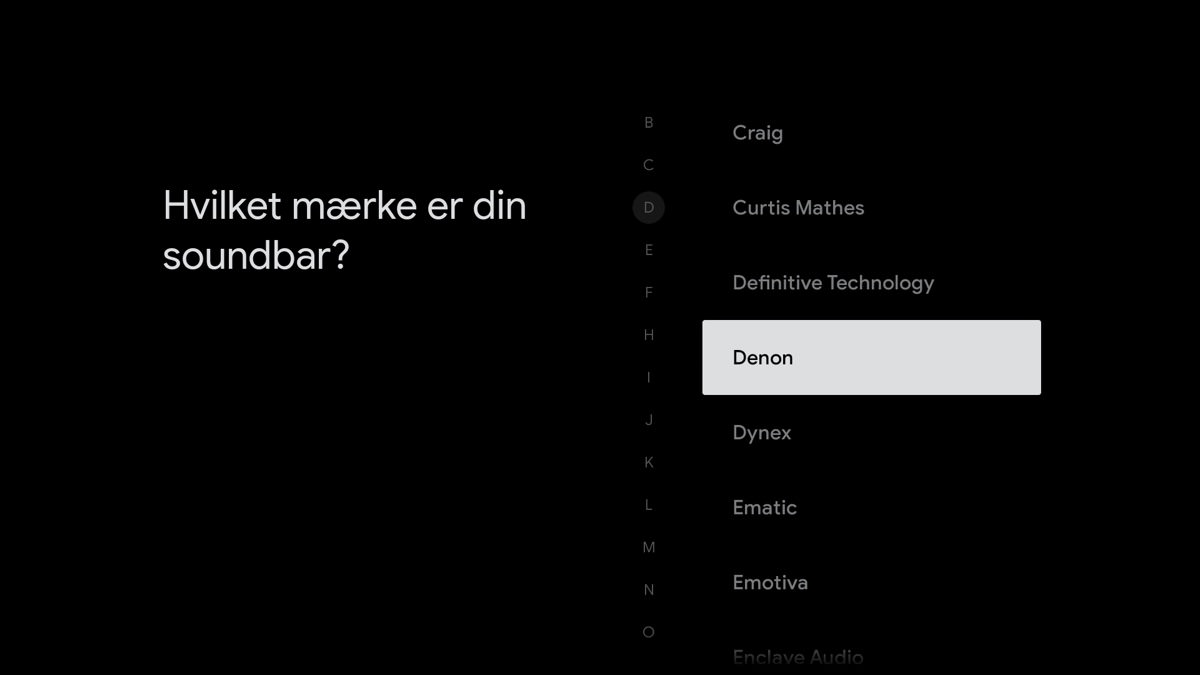Viewport: 1200px width, 675px height.
Task: Choose Craig from the brand list
Action: click(871, 133)
